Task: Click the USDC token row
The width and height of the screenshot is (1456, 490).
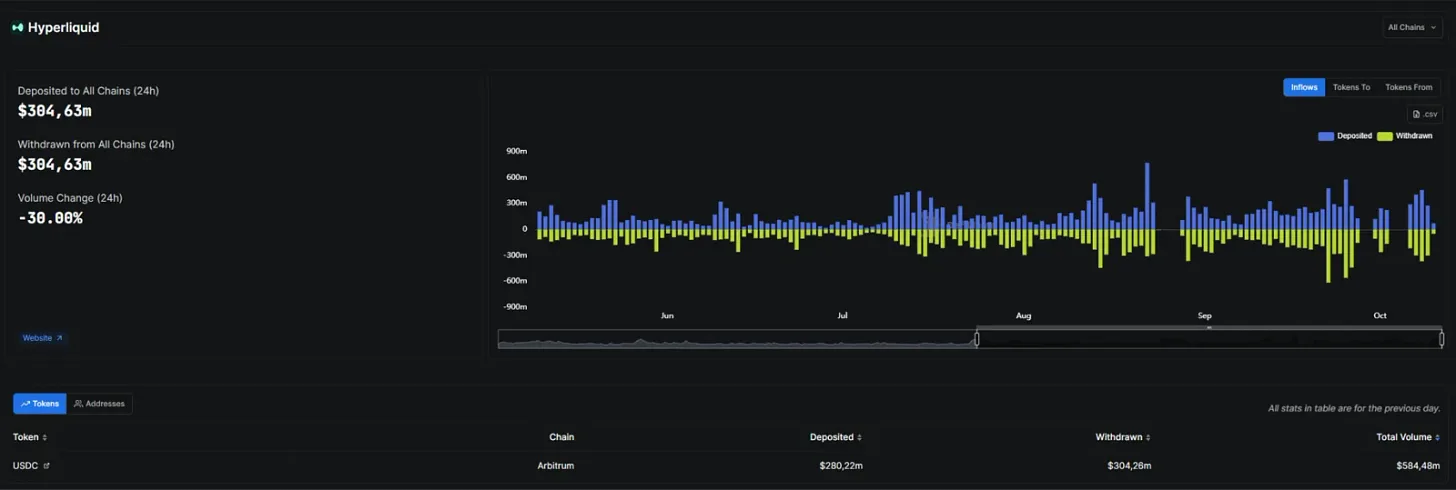Action: (x=728, y=466)
